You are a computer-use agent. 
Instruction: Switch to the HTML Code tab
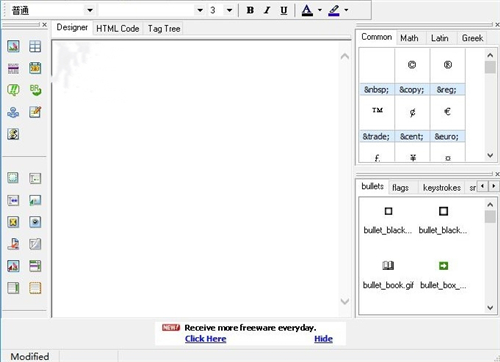118,29
